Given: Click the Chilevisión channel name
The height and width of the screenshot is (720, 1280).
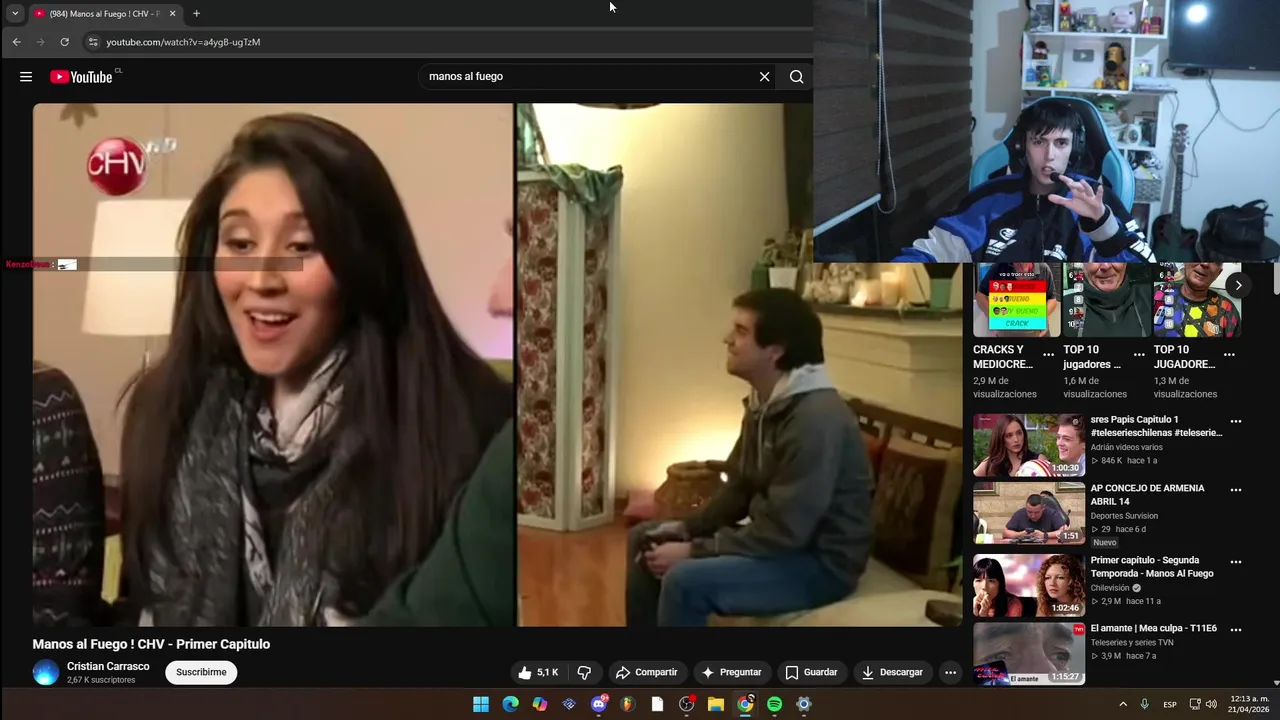Looking at the screenshot, I should (1109, 588).
